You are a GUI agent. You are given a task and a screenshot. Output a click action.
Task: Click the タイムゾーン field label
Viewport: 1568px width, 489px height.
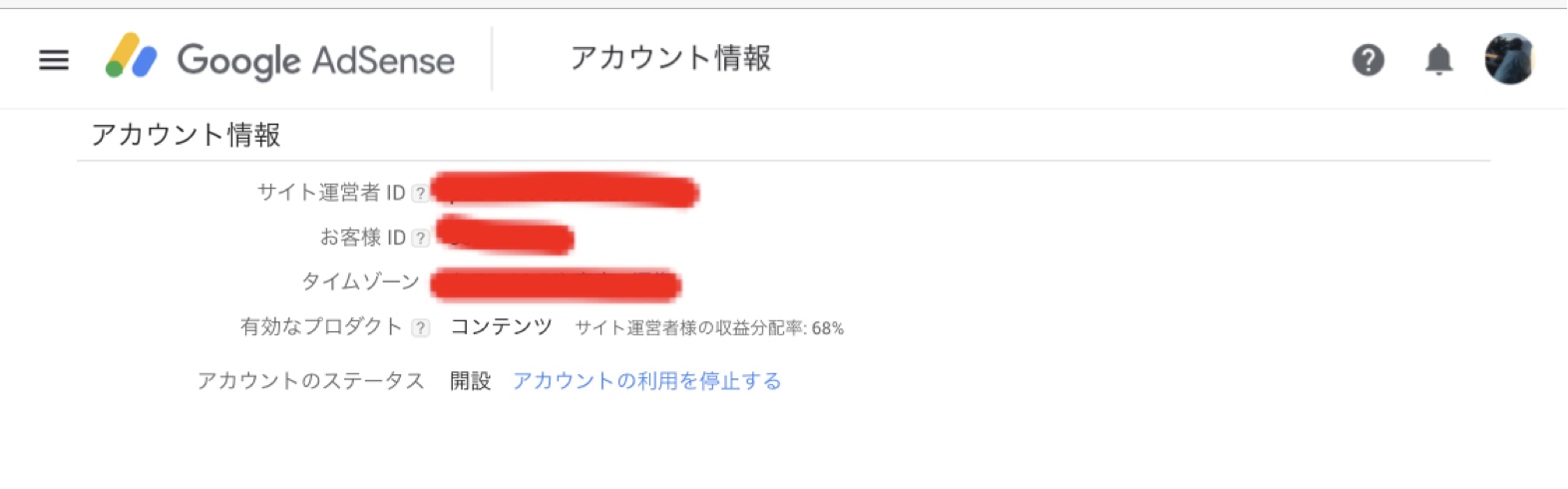(x=360, y=281)
